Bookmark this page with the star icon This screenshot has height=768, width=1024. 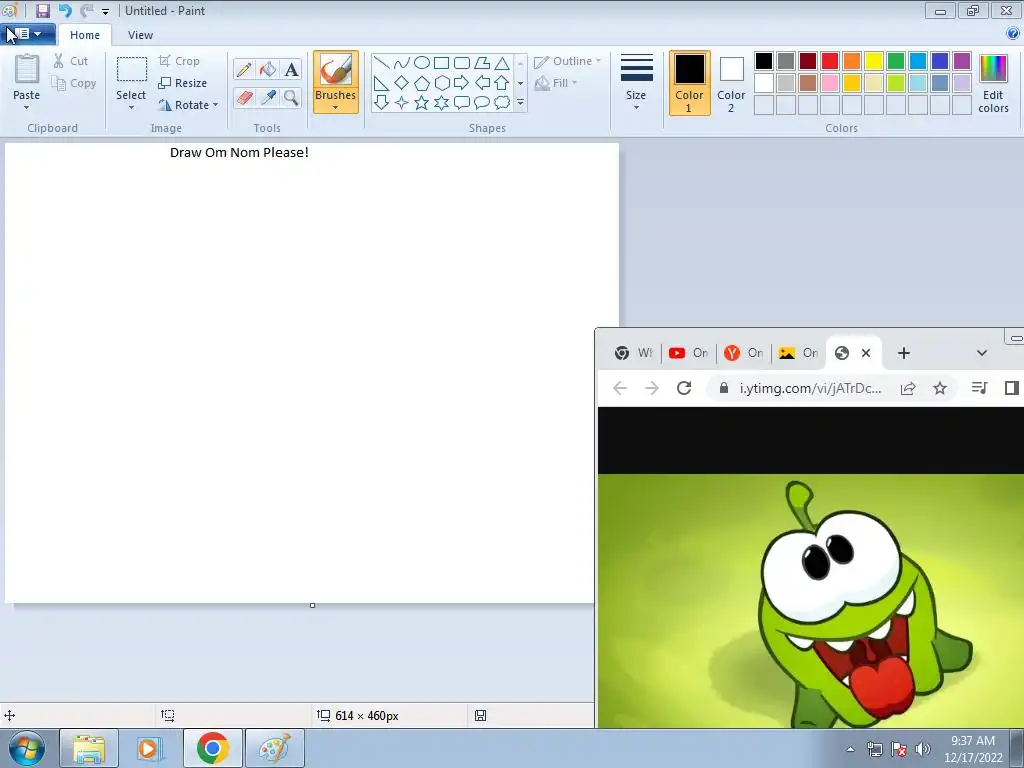[940, 388]
